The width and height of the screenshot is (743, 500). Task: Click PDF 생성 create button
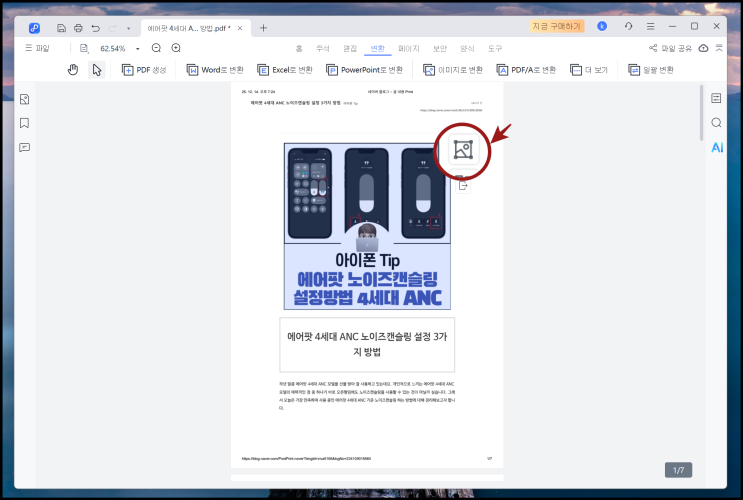(x=144, y=70)
